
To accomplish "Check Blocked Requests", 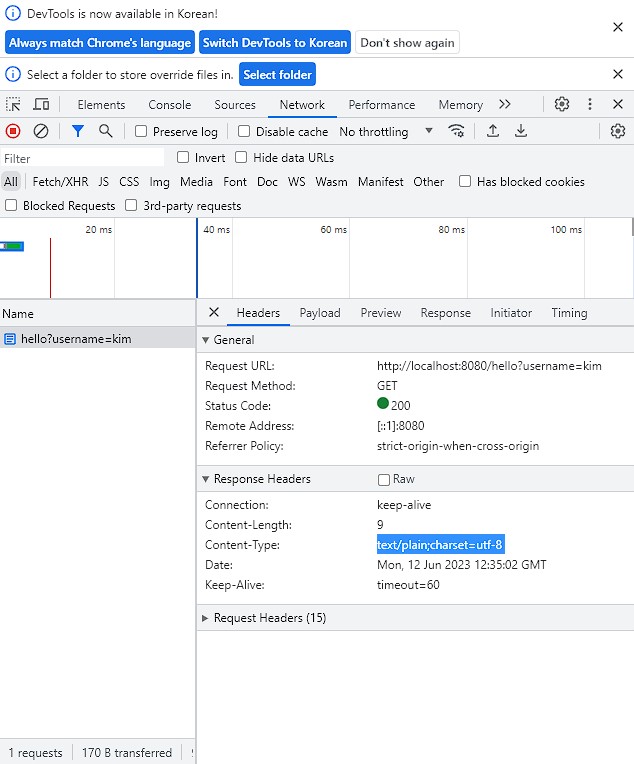I will (x=11, y=205).
